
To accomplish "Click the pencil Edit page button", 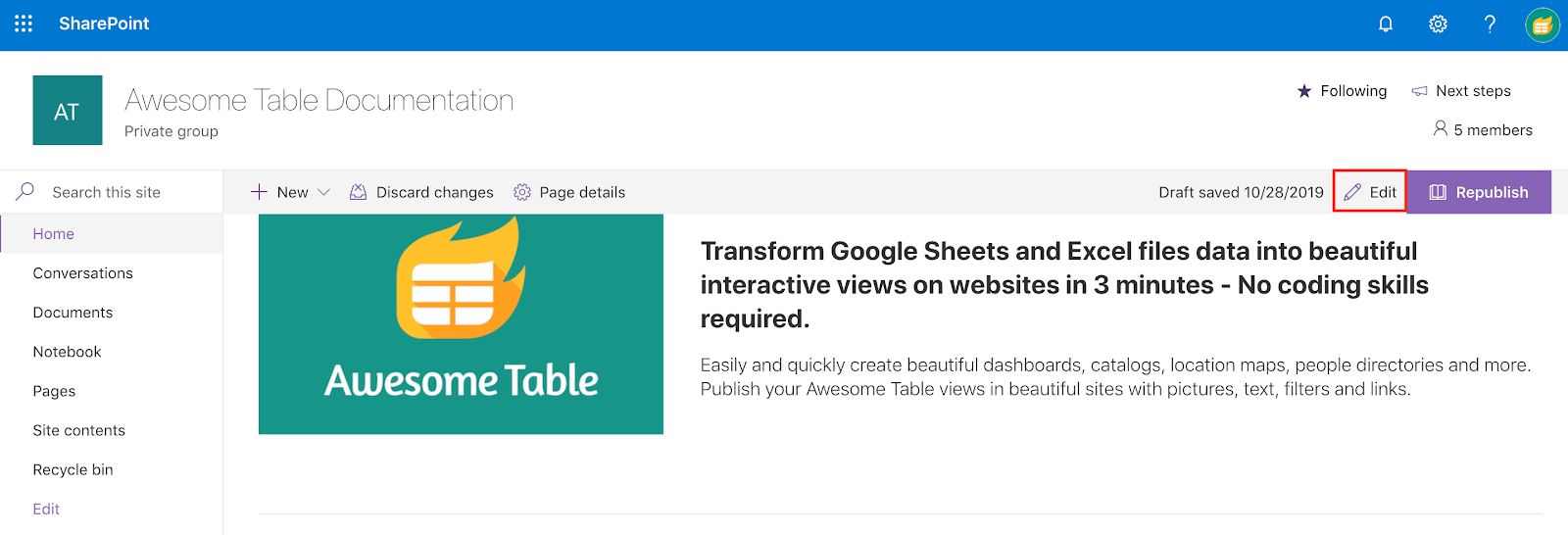I will click(x=1370, y=192).
